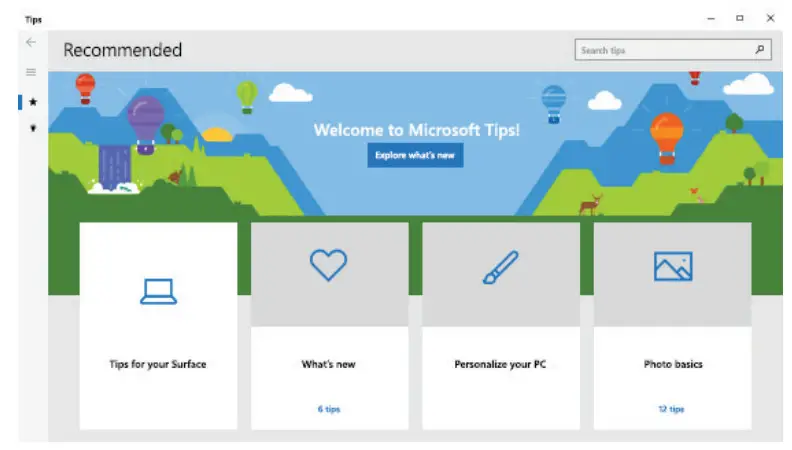This screenshot has width=792, height=450.
Task: Click the 12 tips link
Action: click(x=671, y=409)
